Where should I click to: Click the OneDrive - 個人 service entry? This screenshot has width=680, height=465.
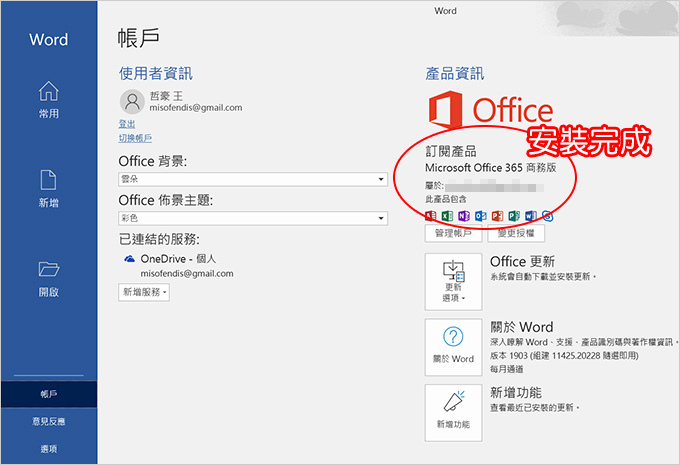click(178, 259)
